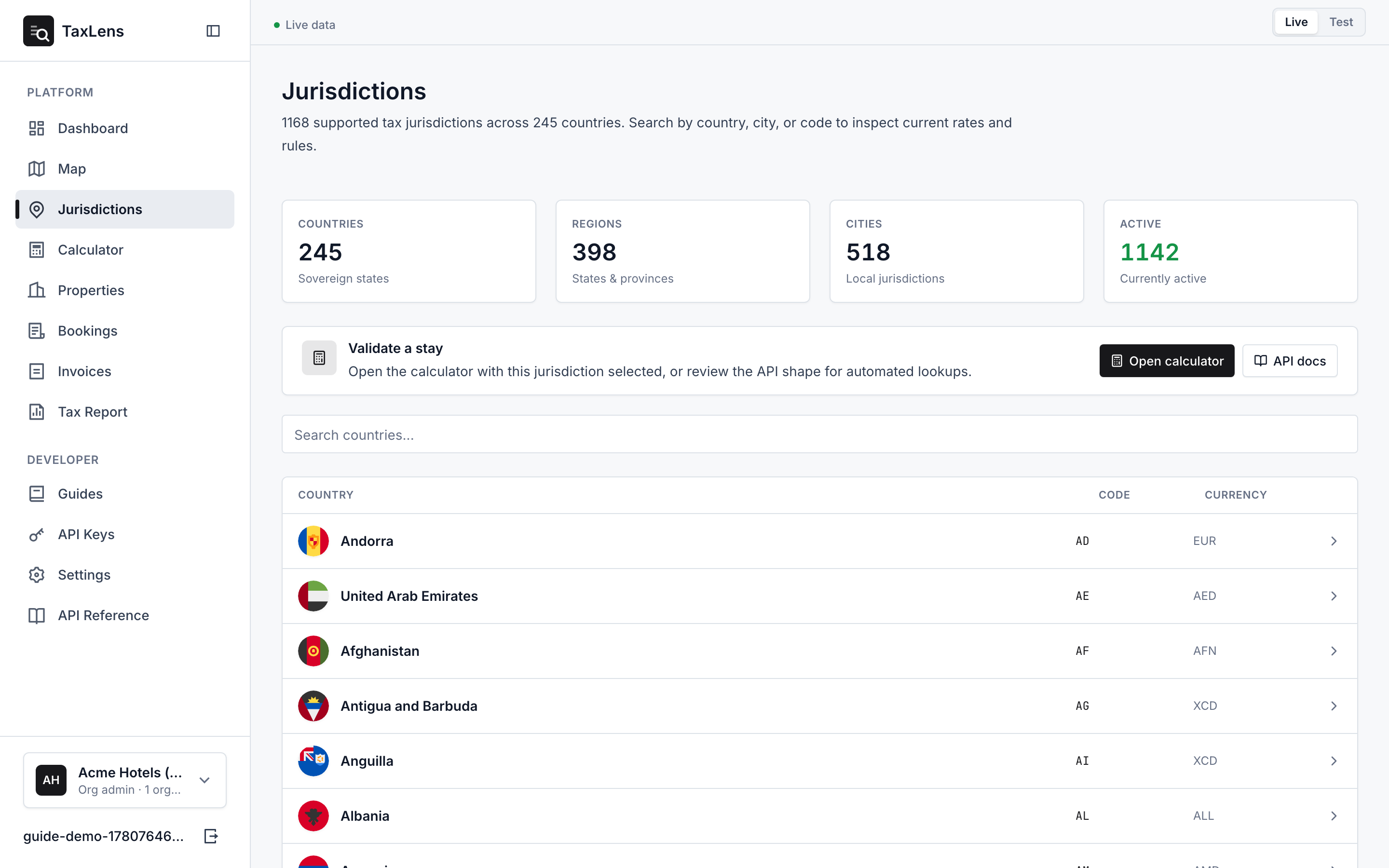Viewport: 1389px width, 868px height.
Task: Click the API Reference book icon
Action: click(x=37, y=615)
